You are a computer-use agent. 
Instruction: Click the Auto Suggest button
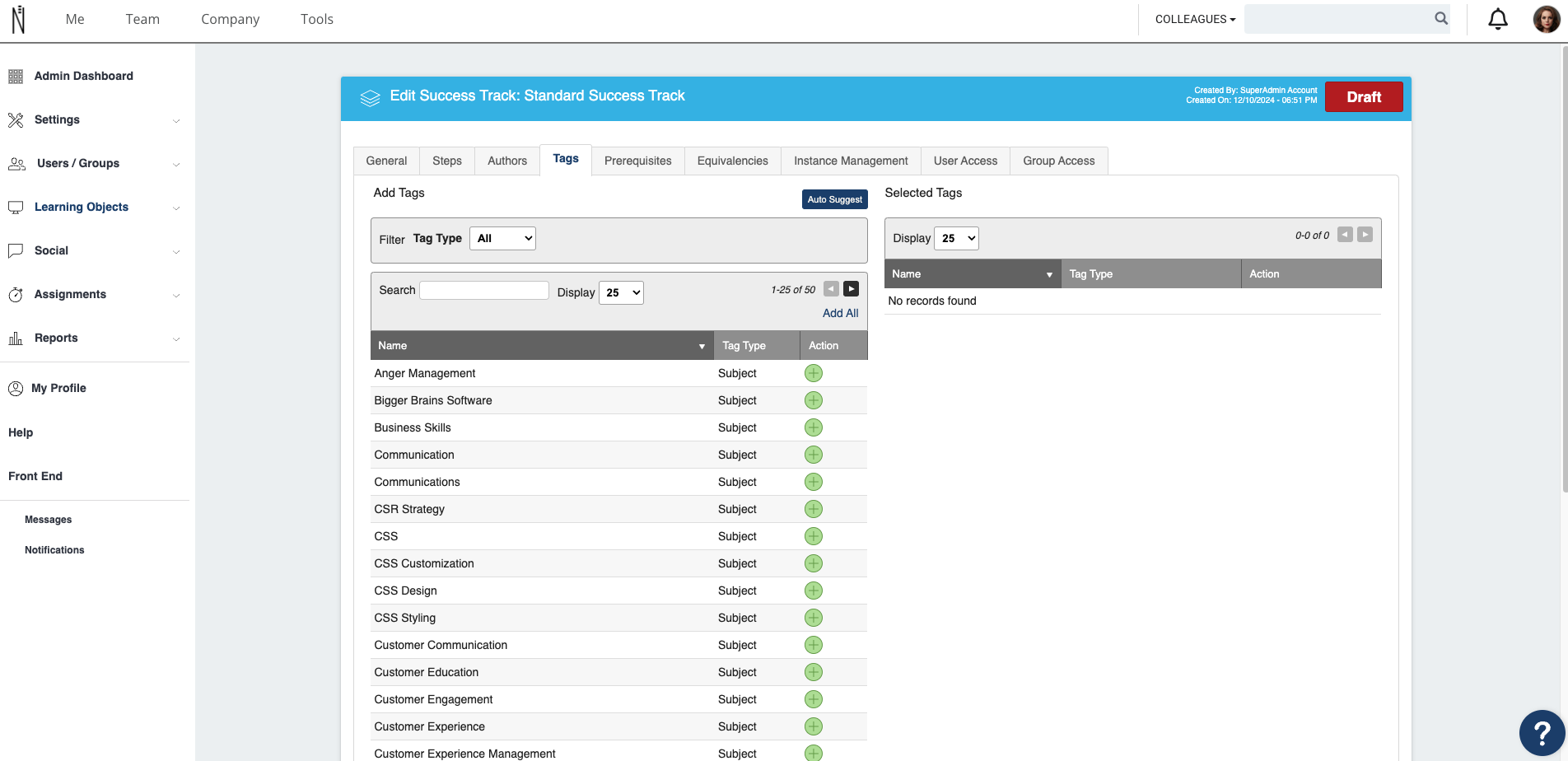835,199
